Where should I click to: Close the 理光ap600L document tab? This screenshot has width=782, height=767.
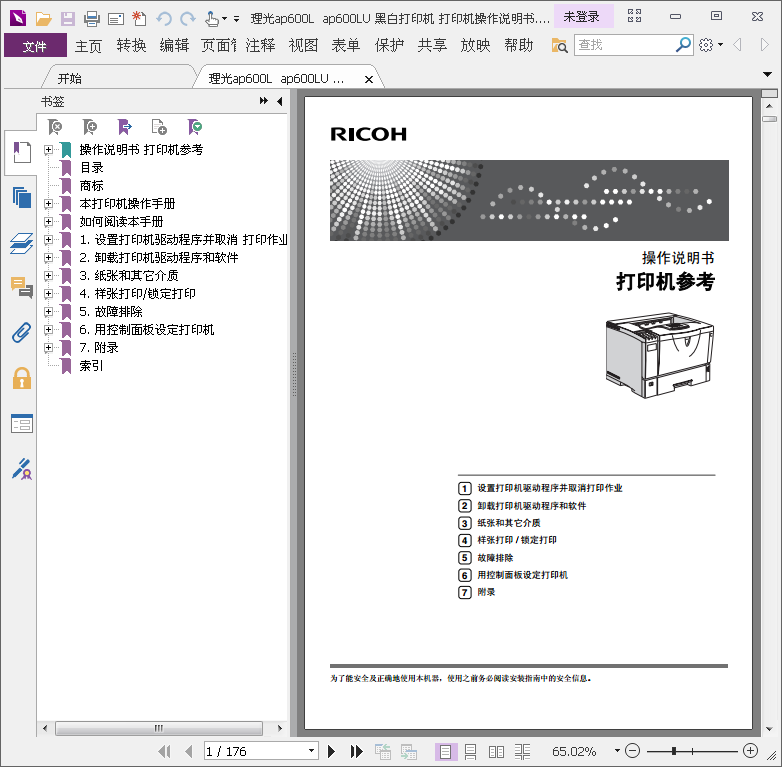pyautogui.click(x=369, y=79)
